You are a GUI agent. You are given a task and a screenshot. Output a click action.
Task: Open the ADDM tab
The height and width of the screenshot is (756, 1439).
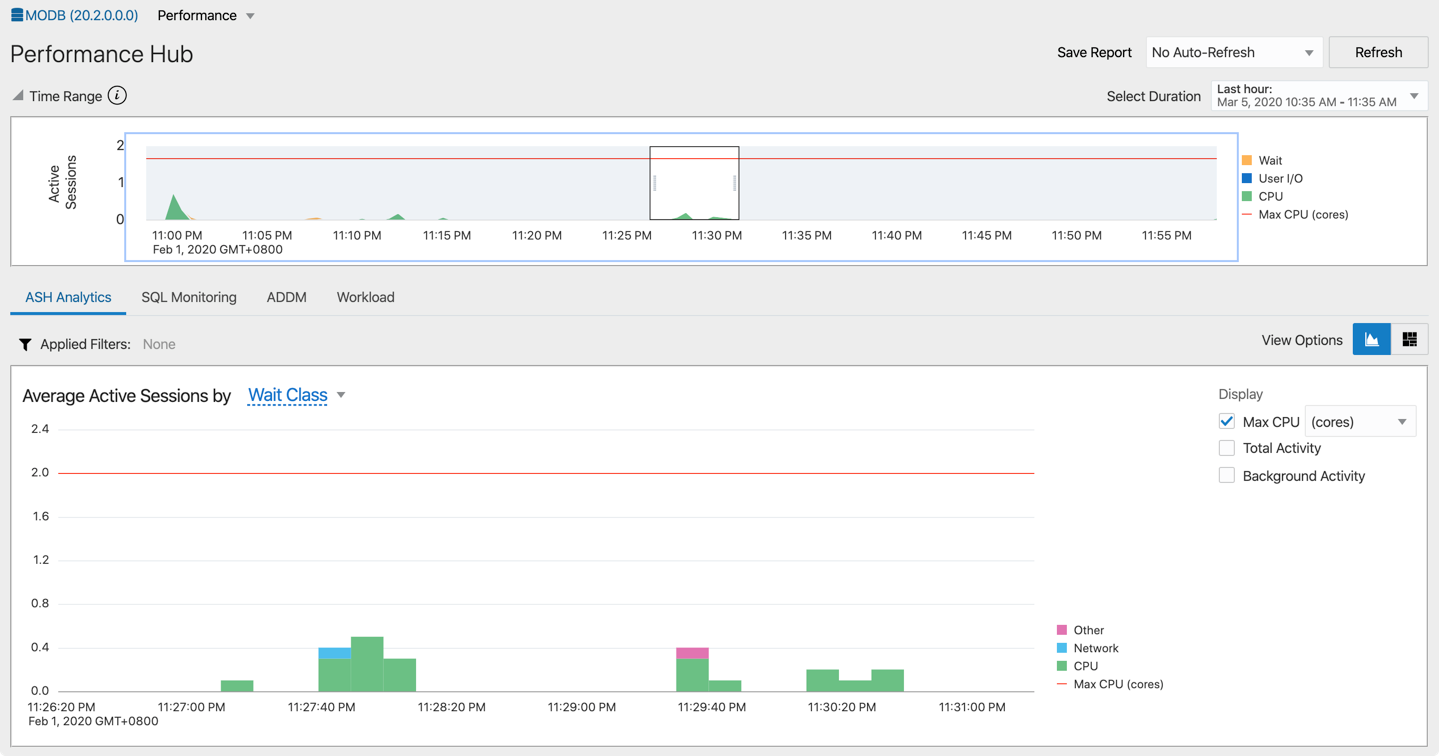[286, 297]
